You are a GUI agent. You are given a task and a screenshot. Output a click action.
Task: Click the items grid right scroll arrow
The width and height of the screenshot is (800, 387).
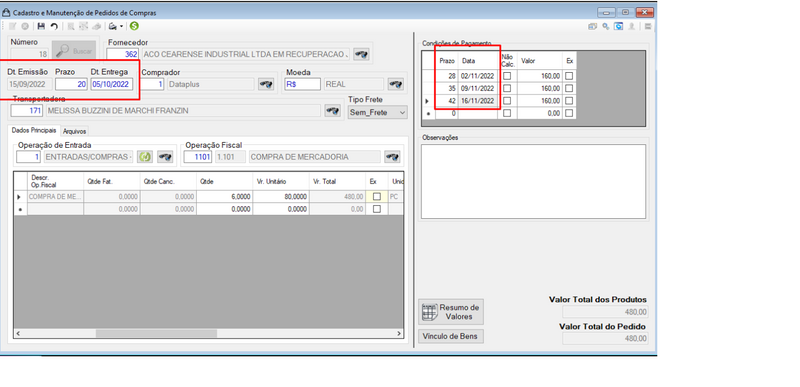399,333
